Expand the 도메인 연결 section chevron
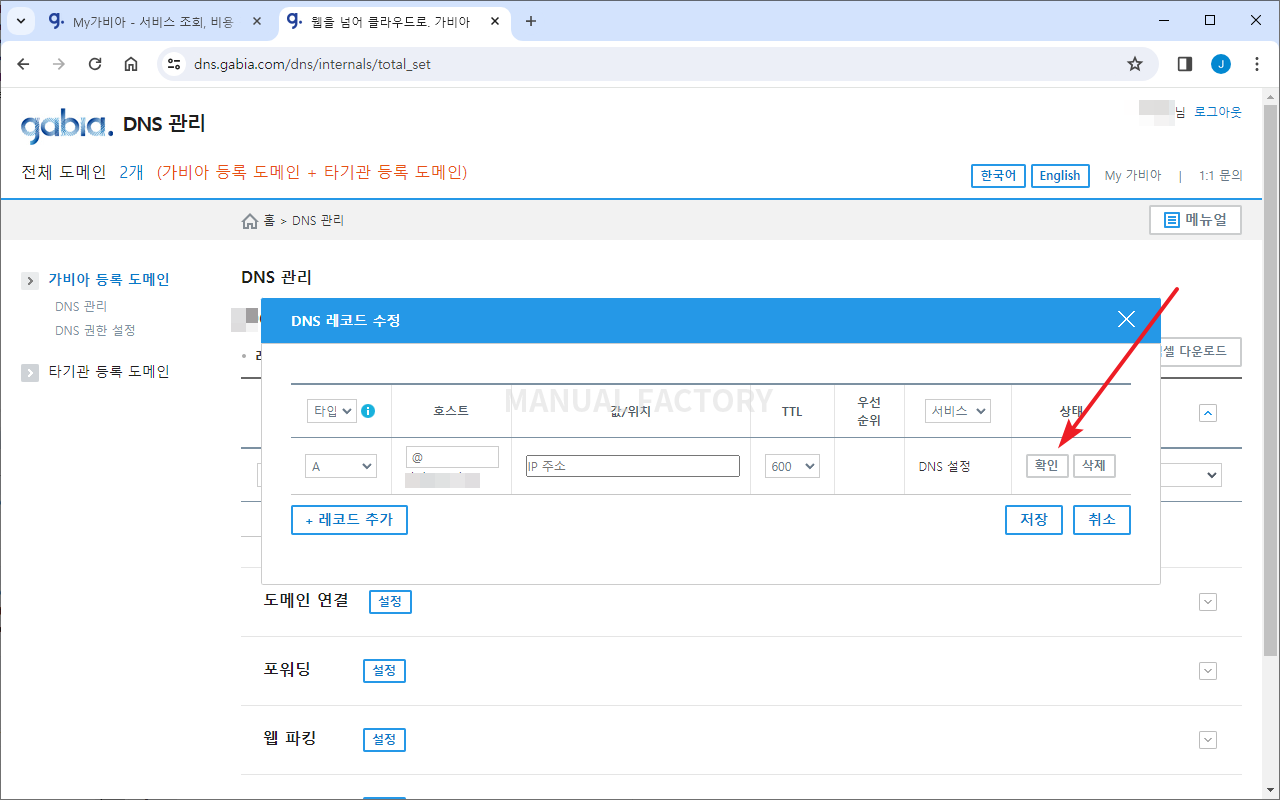 (1208, 602)
